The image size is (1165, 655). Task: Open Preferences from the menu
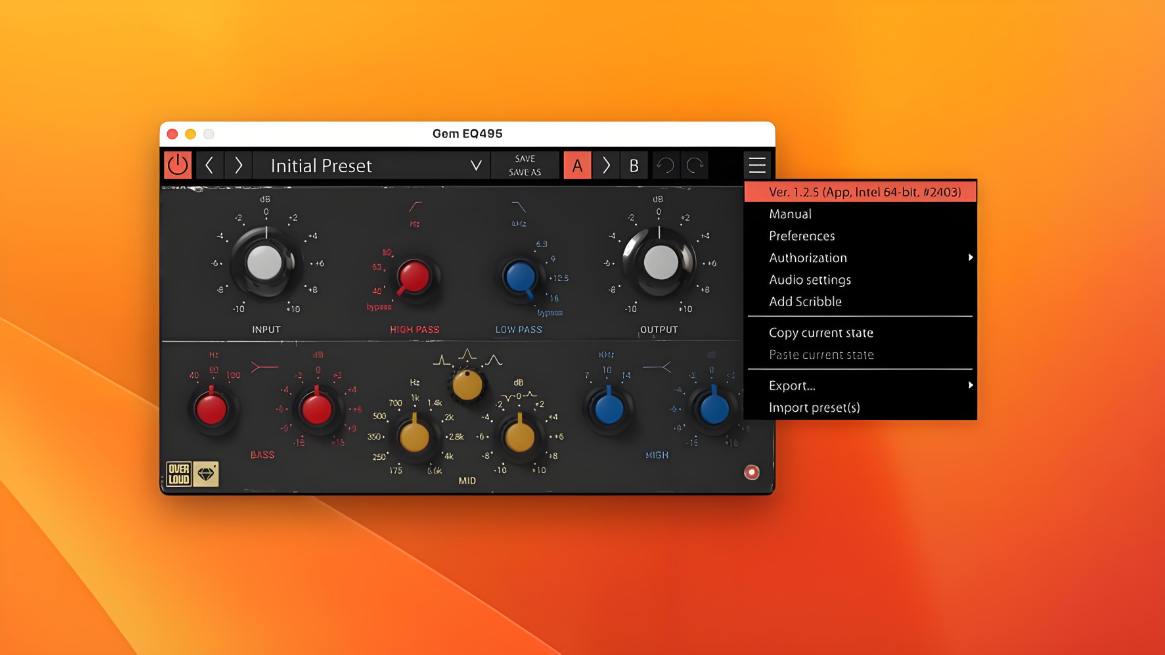(860, 236)
